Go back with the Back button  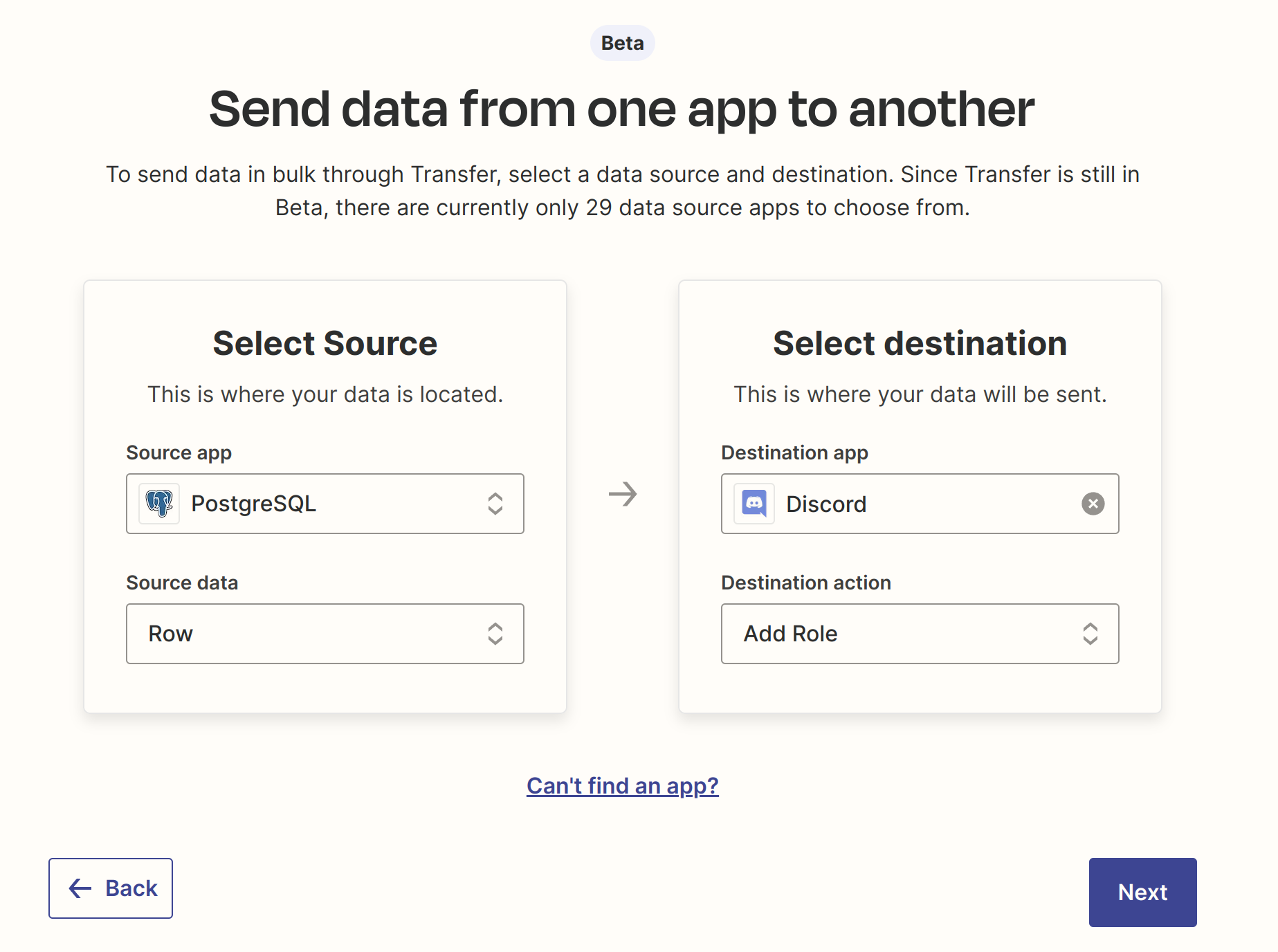[x=111, y=888]
